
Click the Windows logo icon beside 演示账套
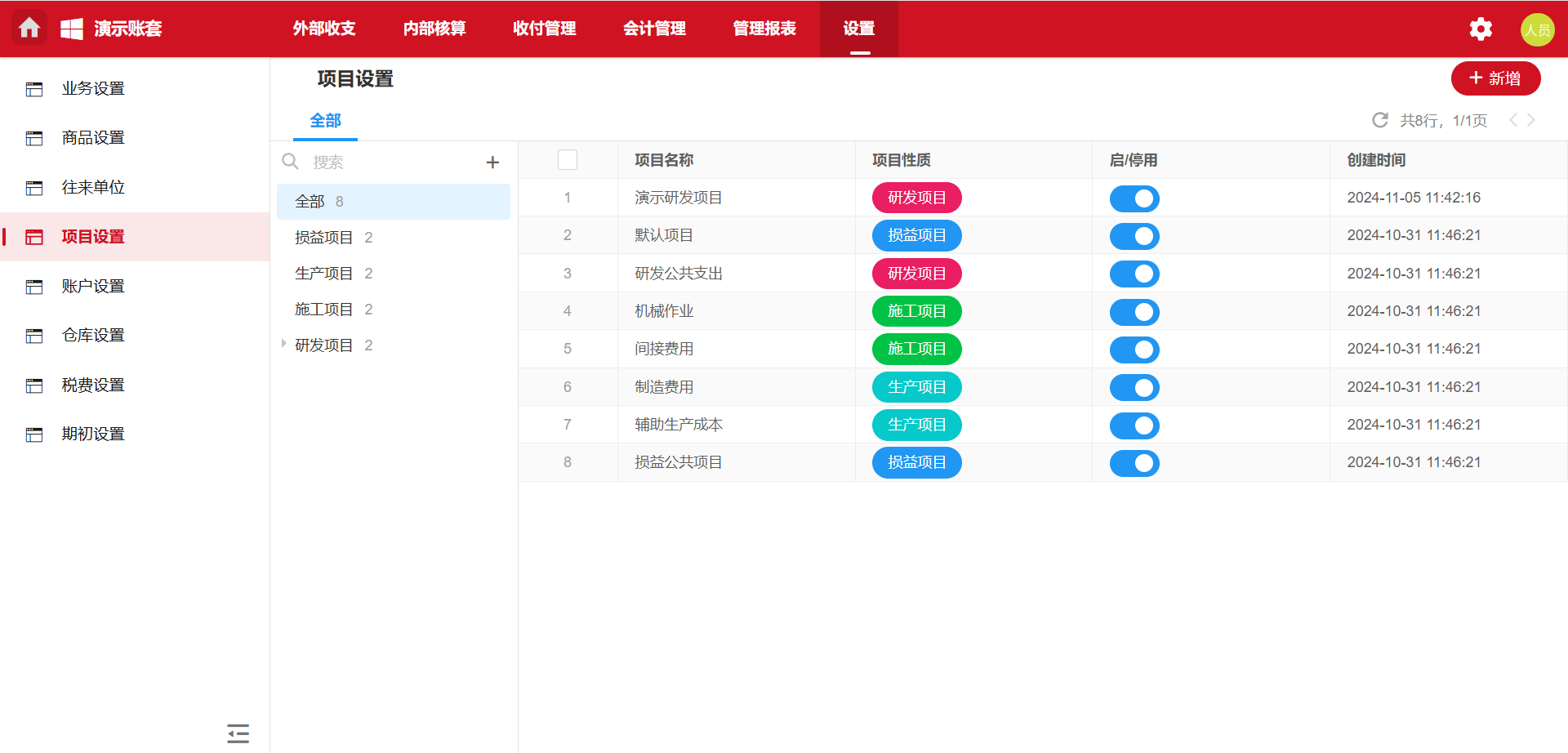click(72, 29)
